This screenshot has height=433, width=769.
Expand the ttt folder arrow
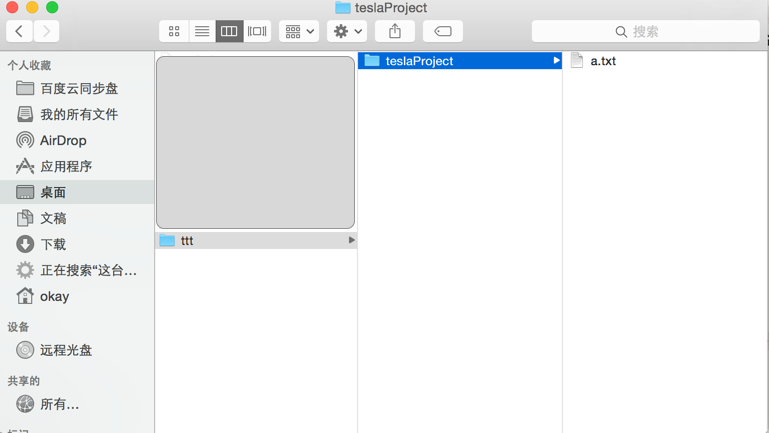coord(351,240)
